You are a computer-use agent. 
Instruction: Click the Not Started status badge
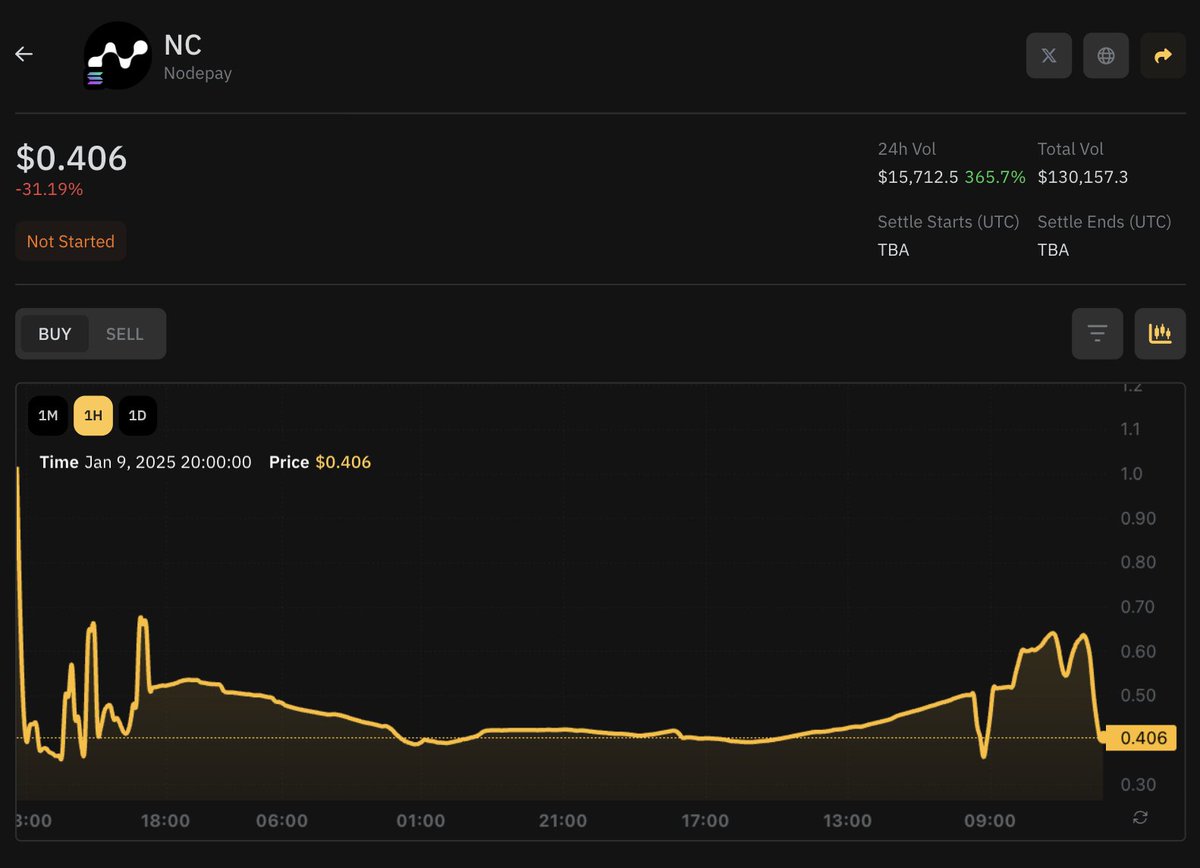(70, 241)
